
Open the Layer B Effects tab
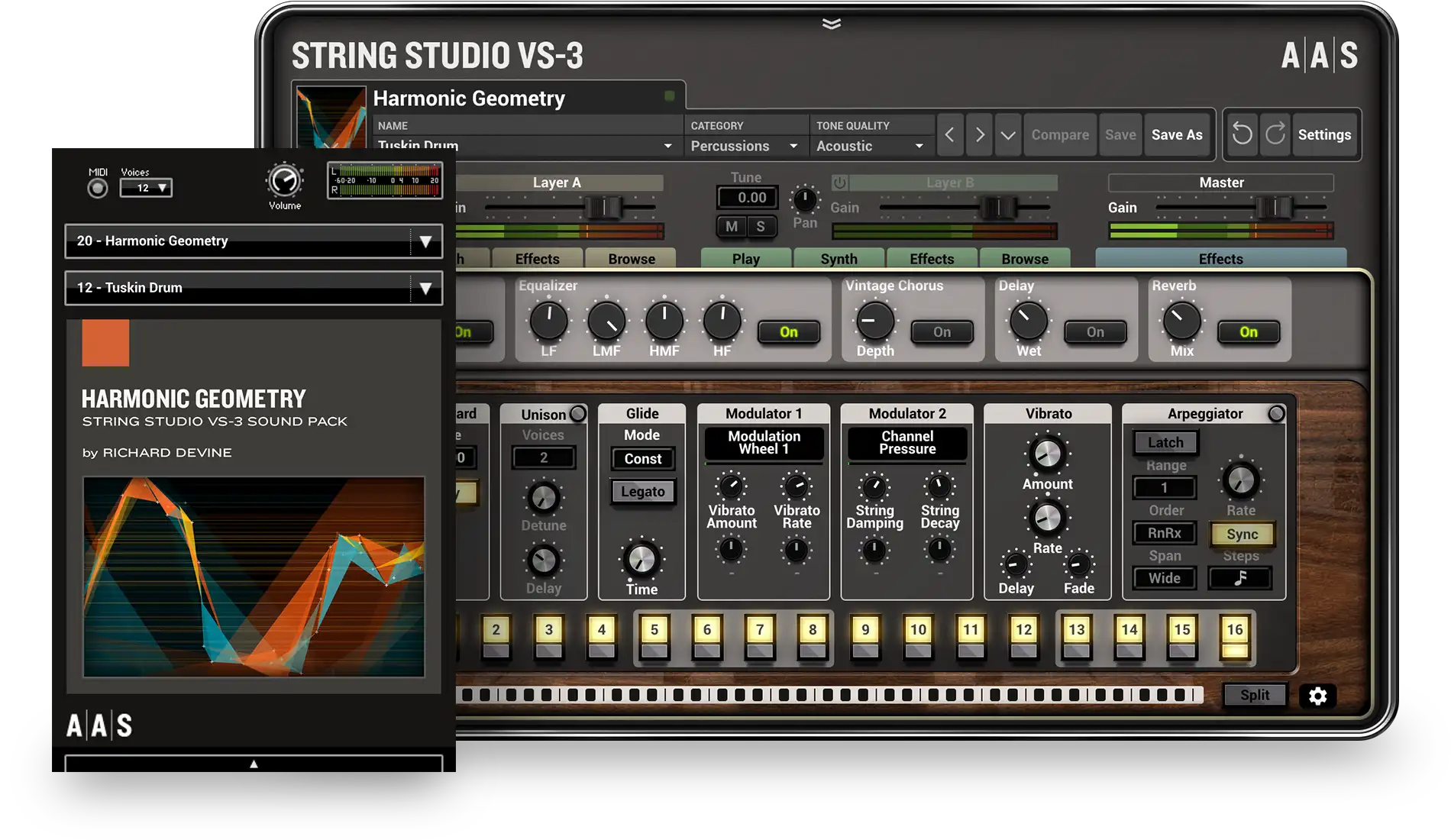(932, 258)
